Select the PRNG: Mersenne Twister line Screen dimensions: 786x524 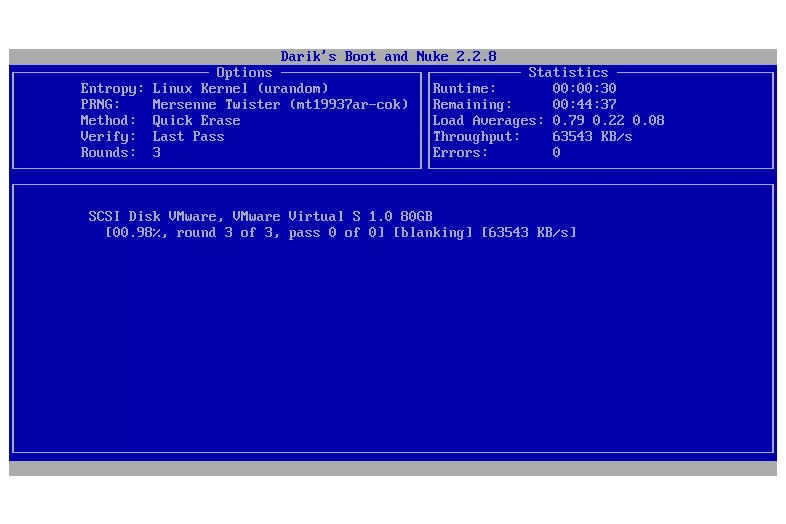click(245, 105)
